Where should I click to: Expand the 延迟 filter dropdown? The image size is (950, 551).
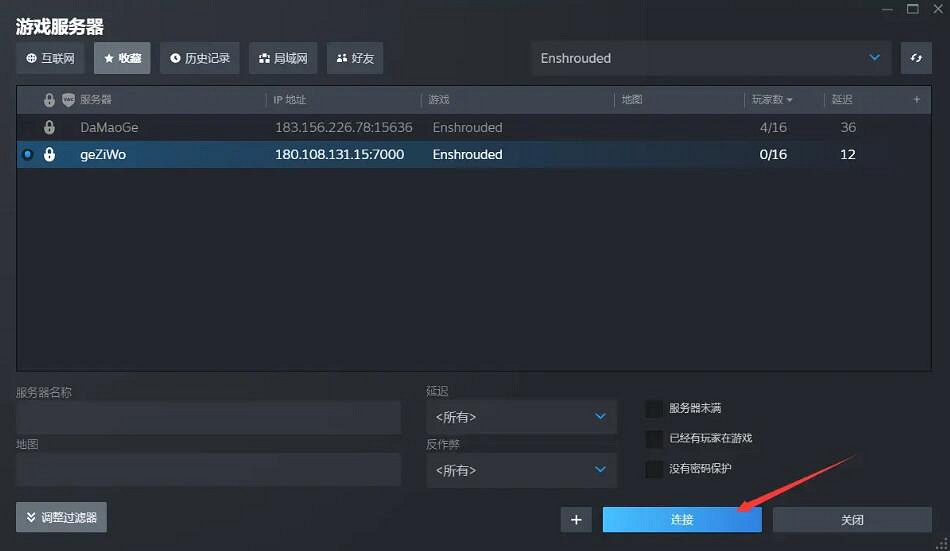tap(521, 417)
